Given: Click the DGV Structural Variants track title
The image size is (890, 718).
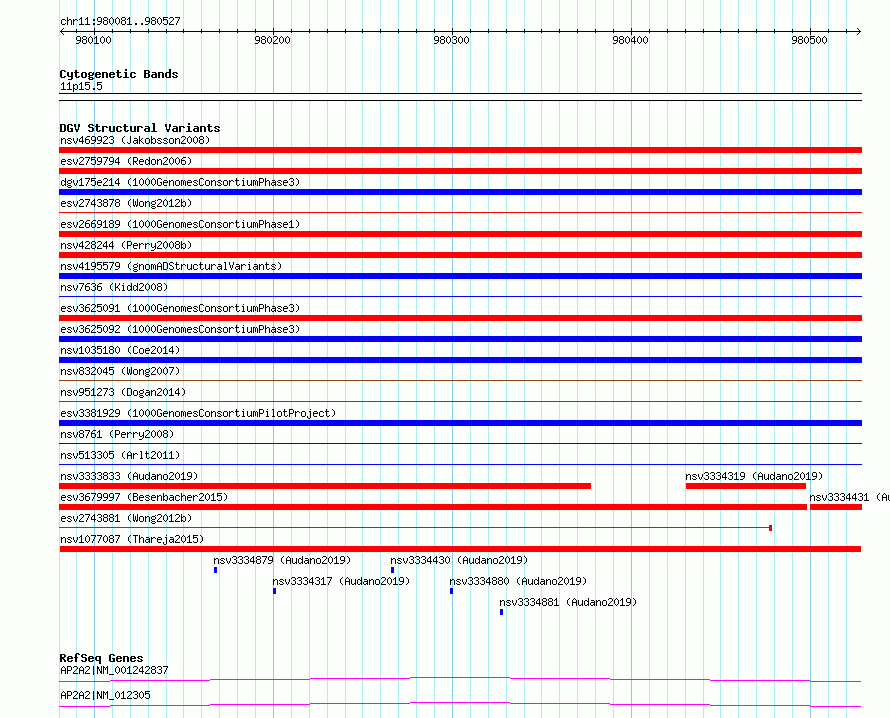Looking at the screenshot, I should point(140,128).
